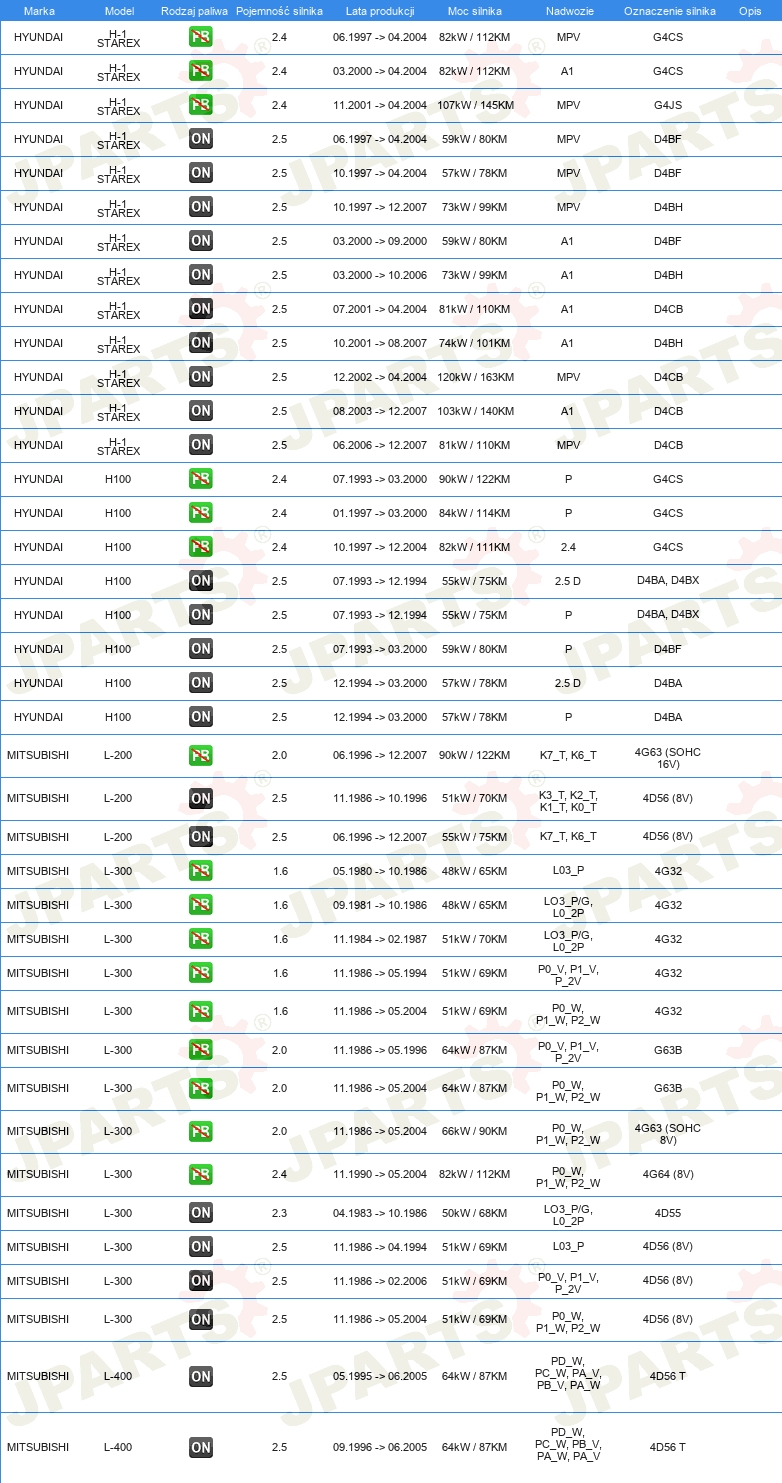Click the ON diesel icon in the 103kW / 140KM row
This screenshot has height=1483, width=782.
point(201,411)
